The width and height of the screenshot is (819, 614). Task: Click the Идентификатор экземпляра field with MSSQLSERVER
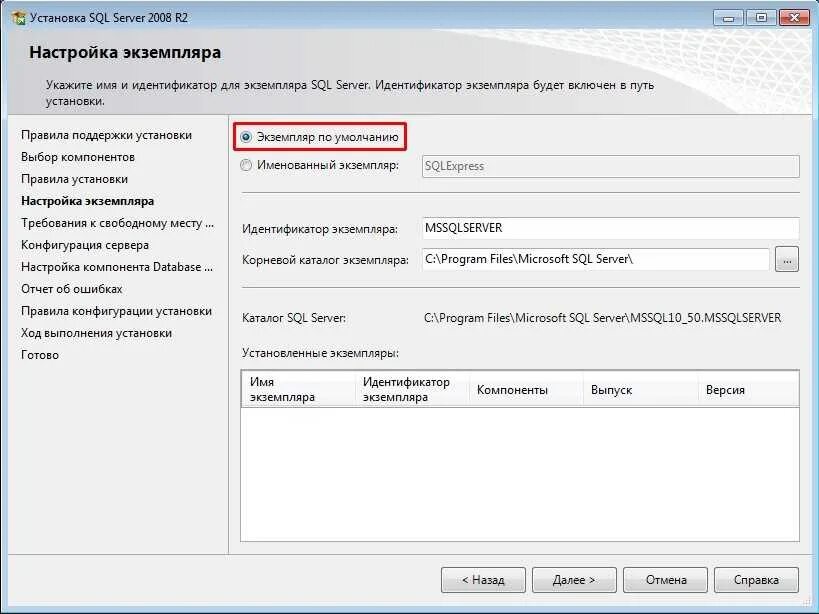point(610,228)
